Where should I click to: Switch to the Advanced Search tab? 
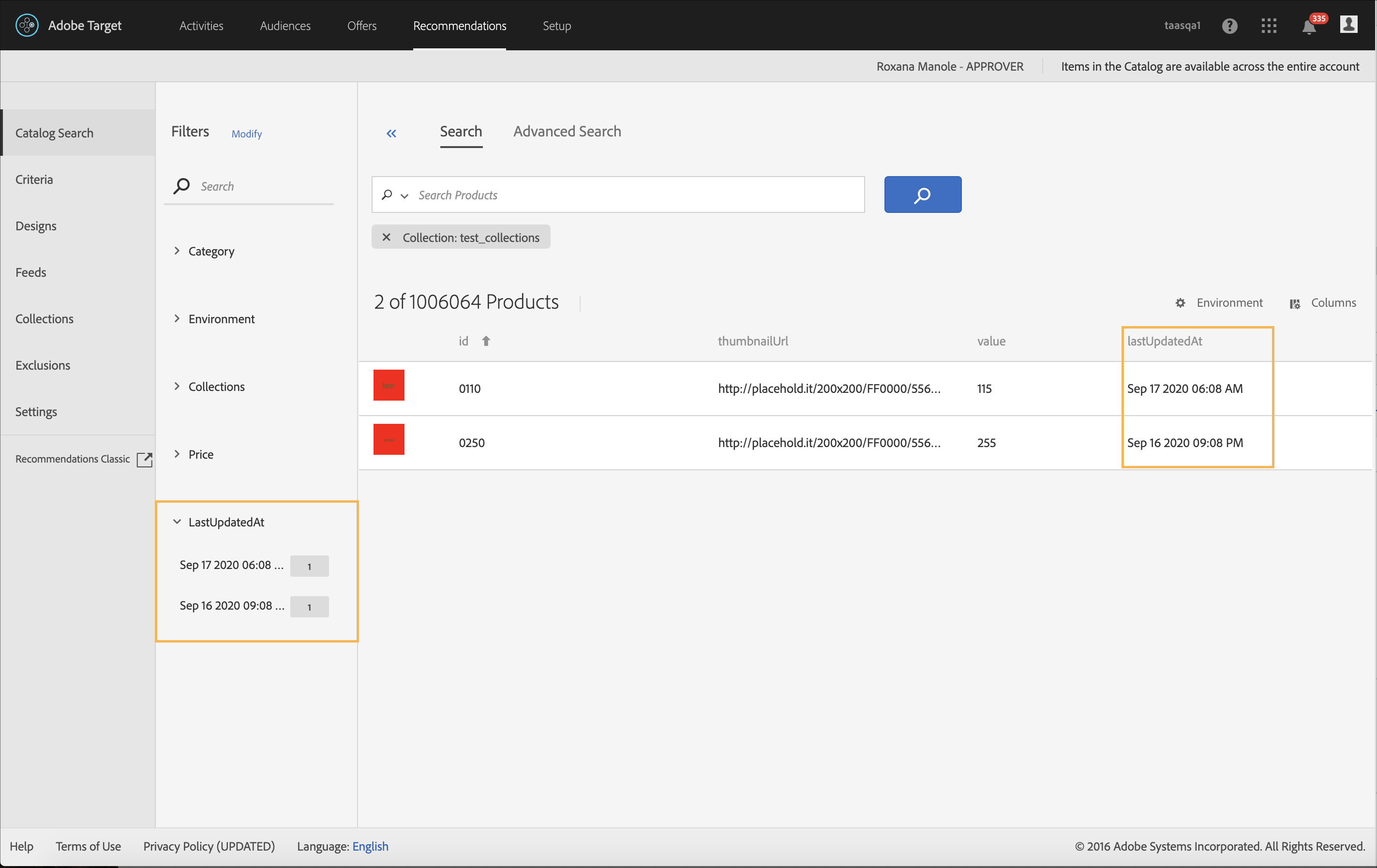tap(567, 132)
